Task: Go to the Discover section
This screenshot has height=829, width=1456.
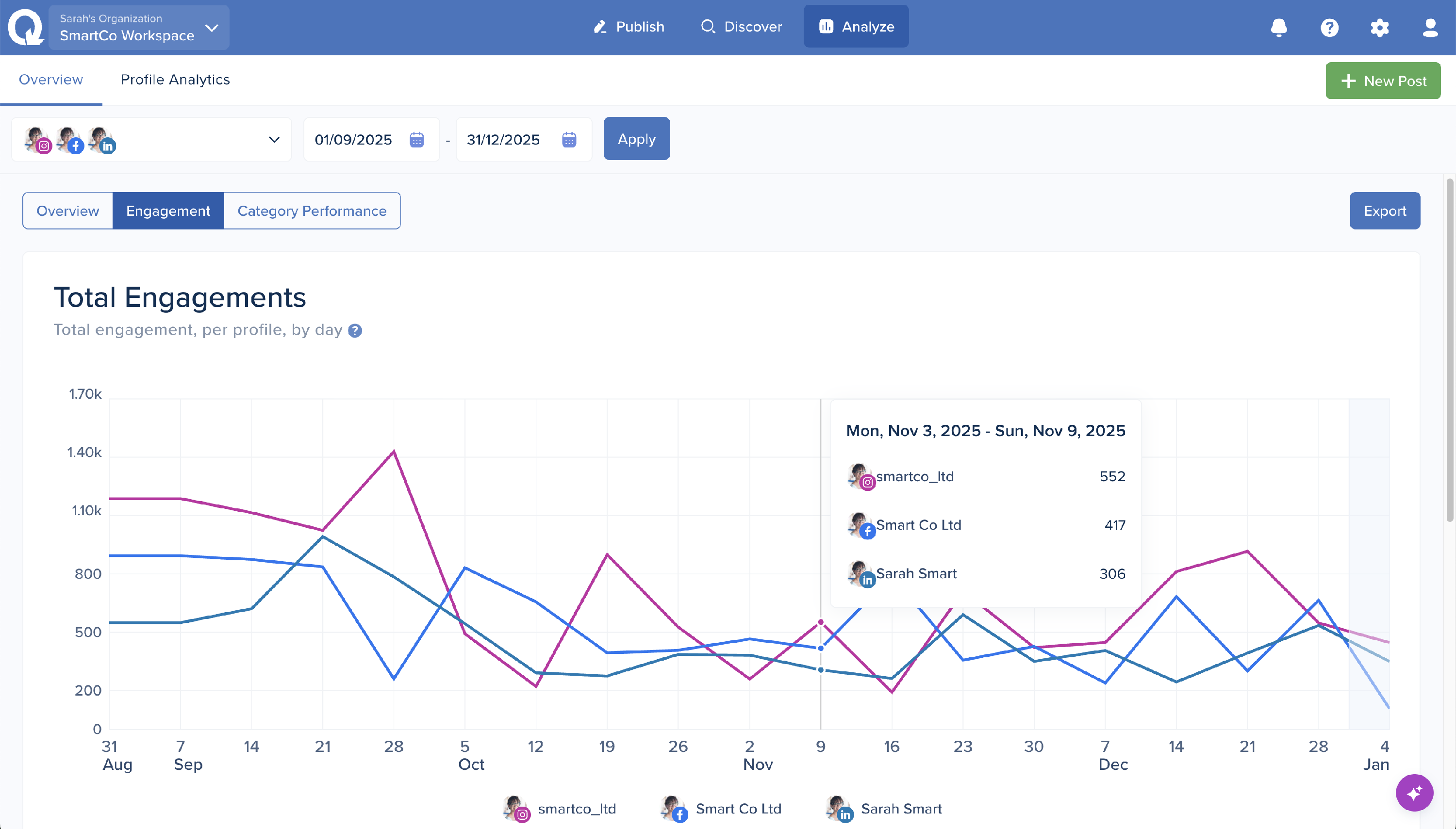Action: (741, 27)
